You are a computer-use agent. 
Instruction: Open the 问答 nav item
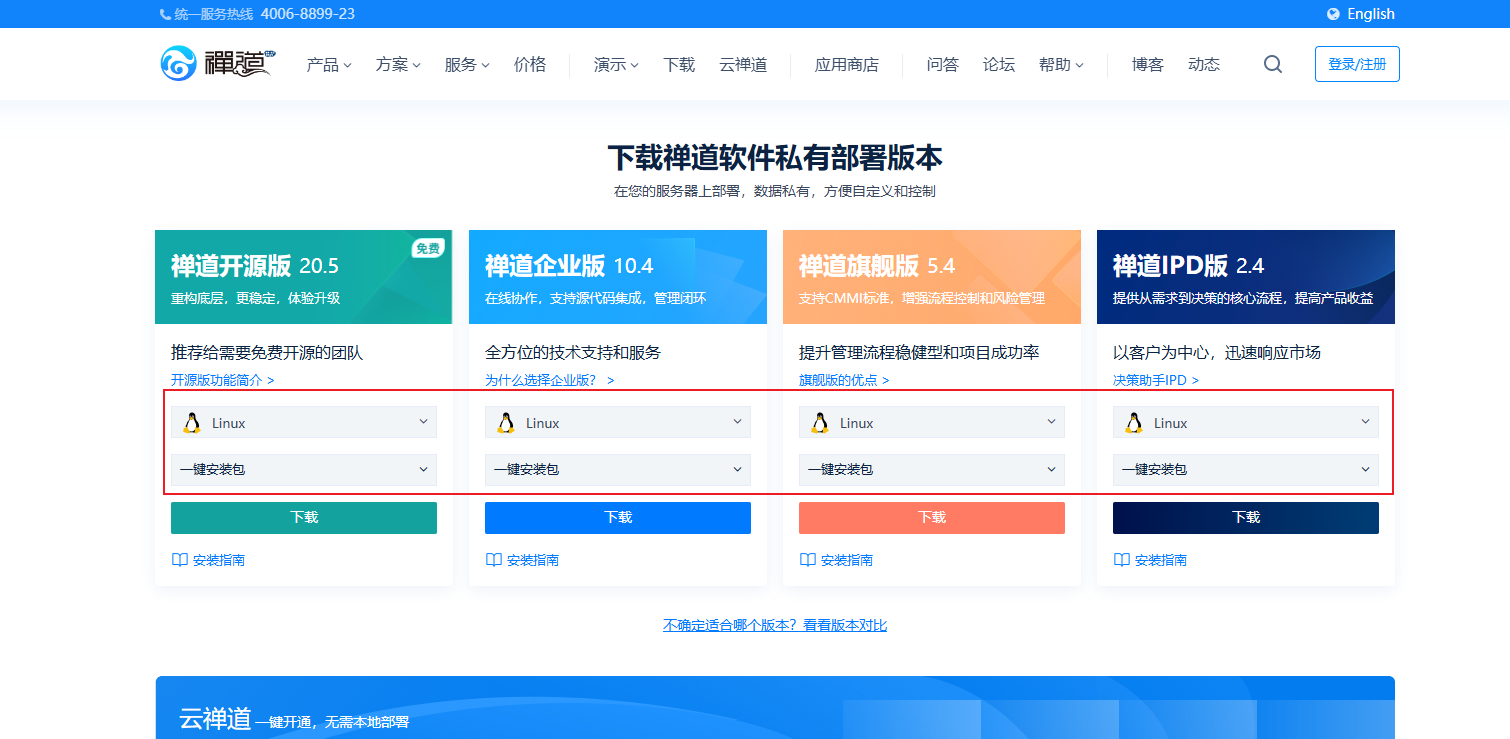[942, 64]
